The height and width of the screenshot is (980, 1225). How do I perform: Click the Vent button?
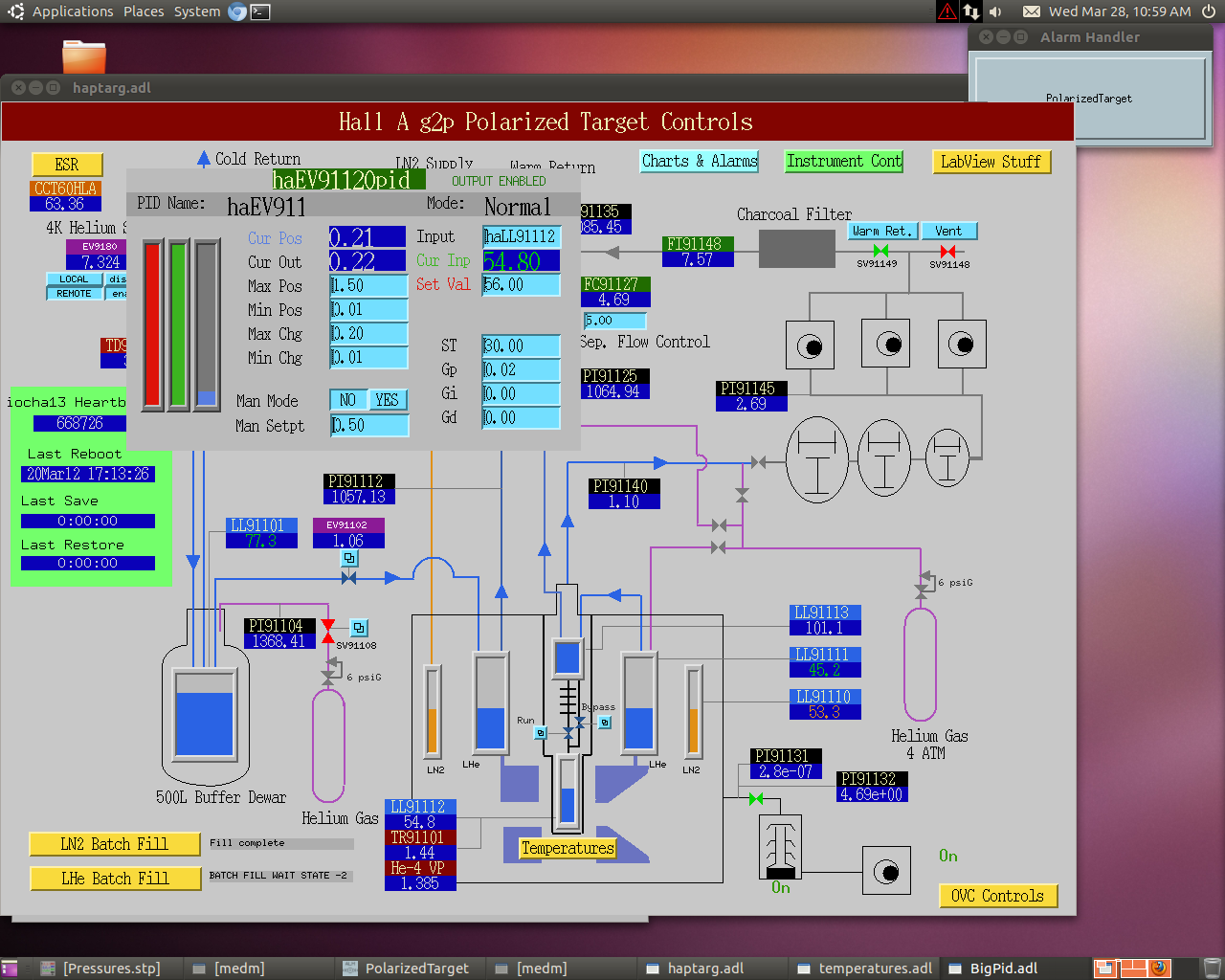(948, 231)
